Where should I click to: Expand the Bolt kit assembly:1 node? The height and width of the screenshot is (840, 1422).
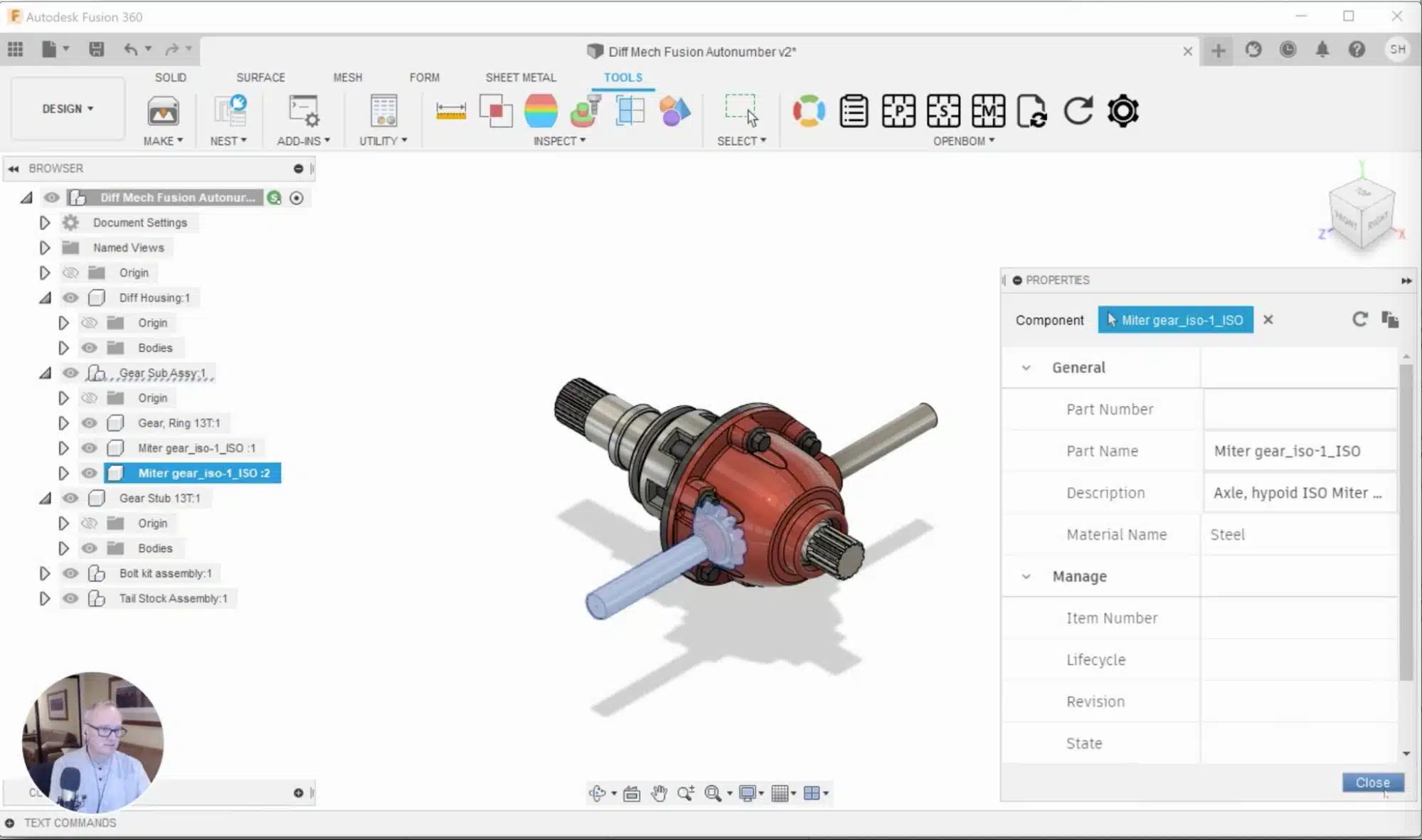point(44,573)
